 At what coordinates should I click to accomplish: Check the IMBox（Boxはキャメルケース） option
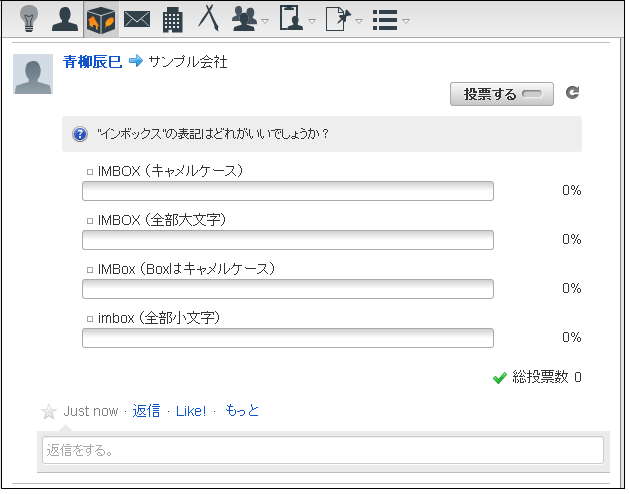90,270
